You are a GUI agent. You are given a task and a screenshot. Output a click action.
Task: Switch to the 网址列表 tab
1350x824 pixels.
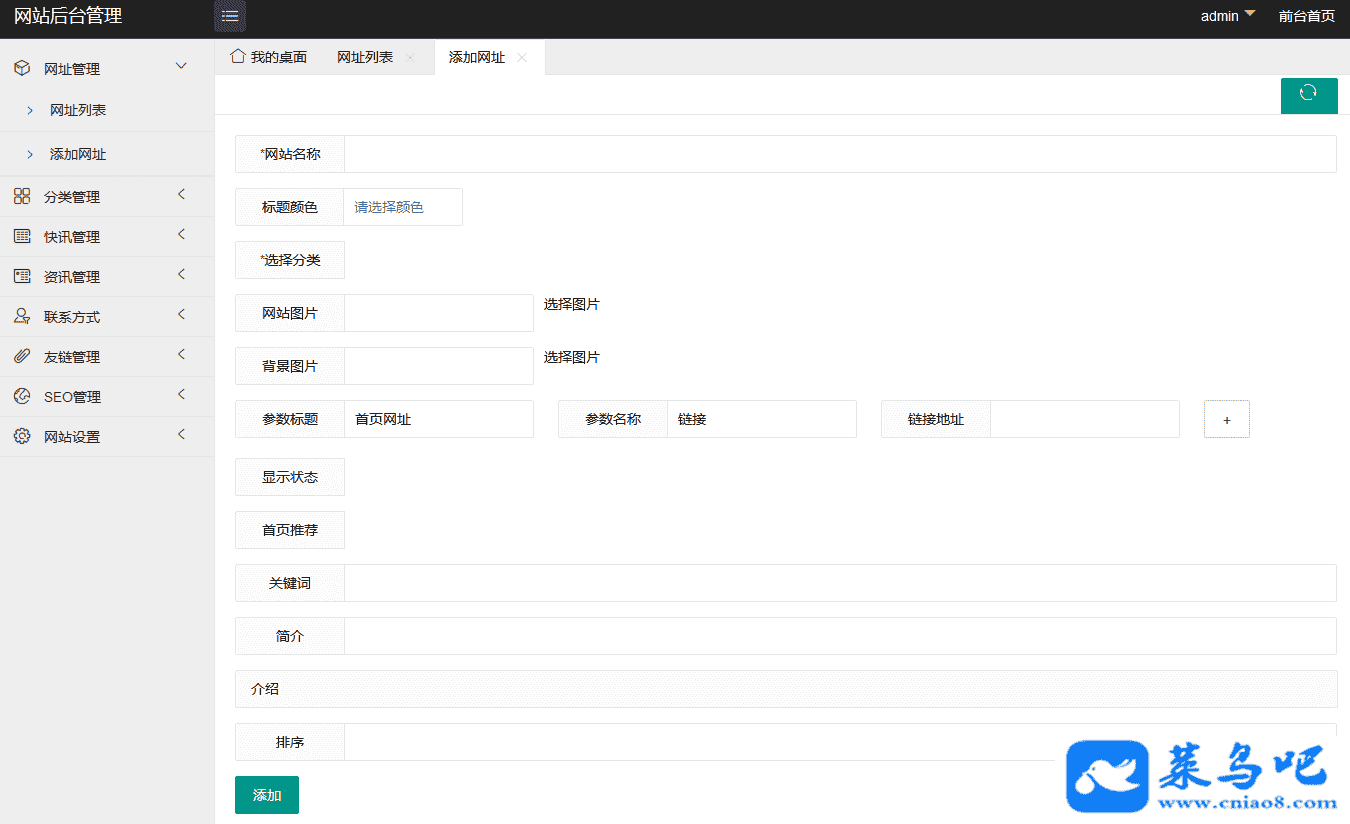click(x=365, y=58)
